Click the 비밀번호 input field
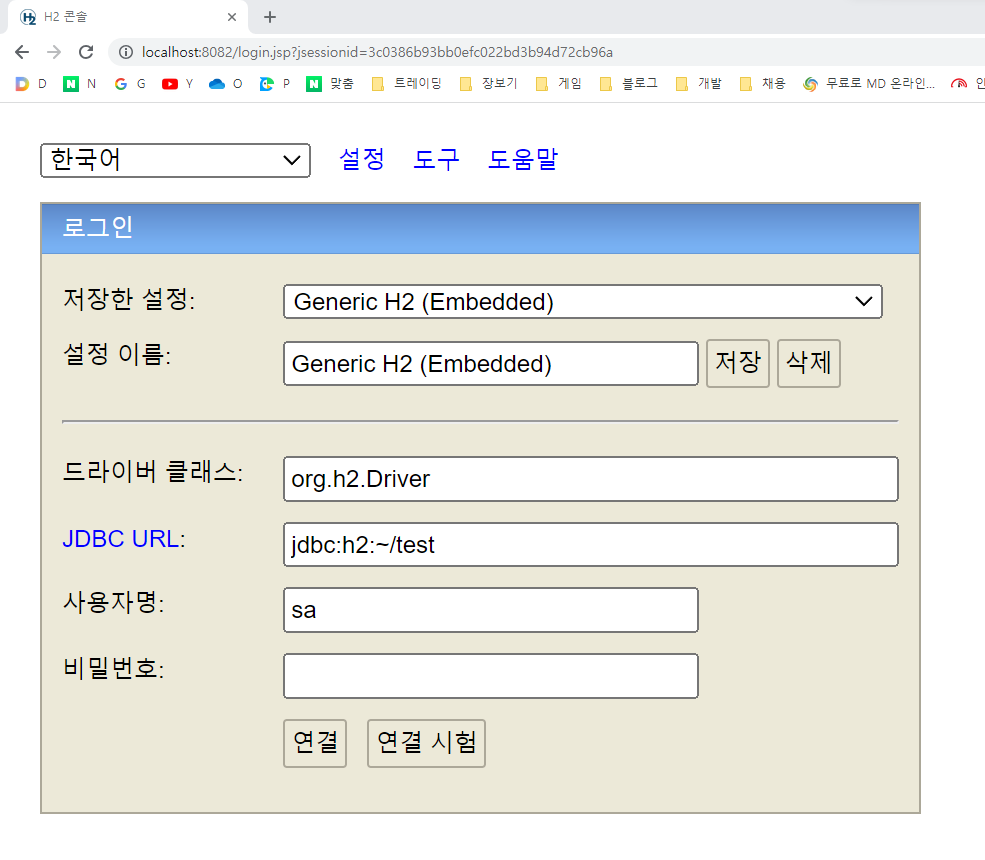 pyautogui.click(x=491, y=676)
